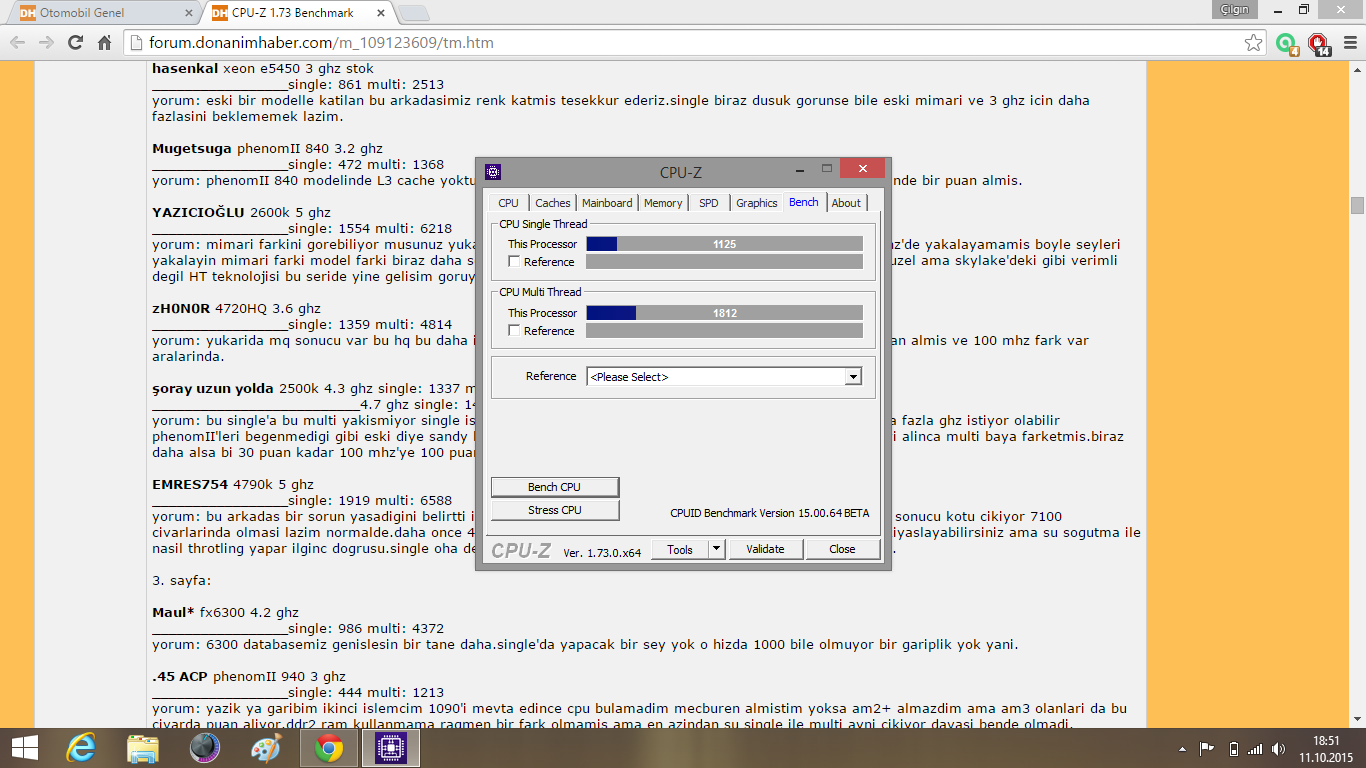The width and height of the screenshot is (1366, 768).
Task: Enable Reference checkbox under CPU Single Thread
Action: (514, 262)
